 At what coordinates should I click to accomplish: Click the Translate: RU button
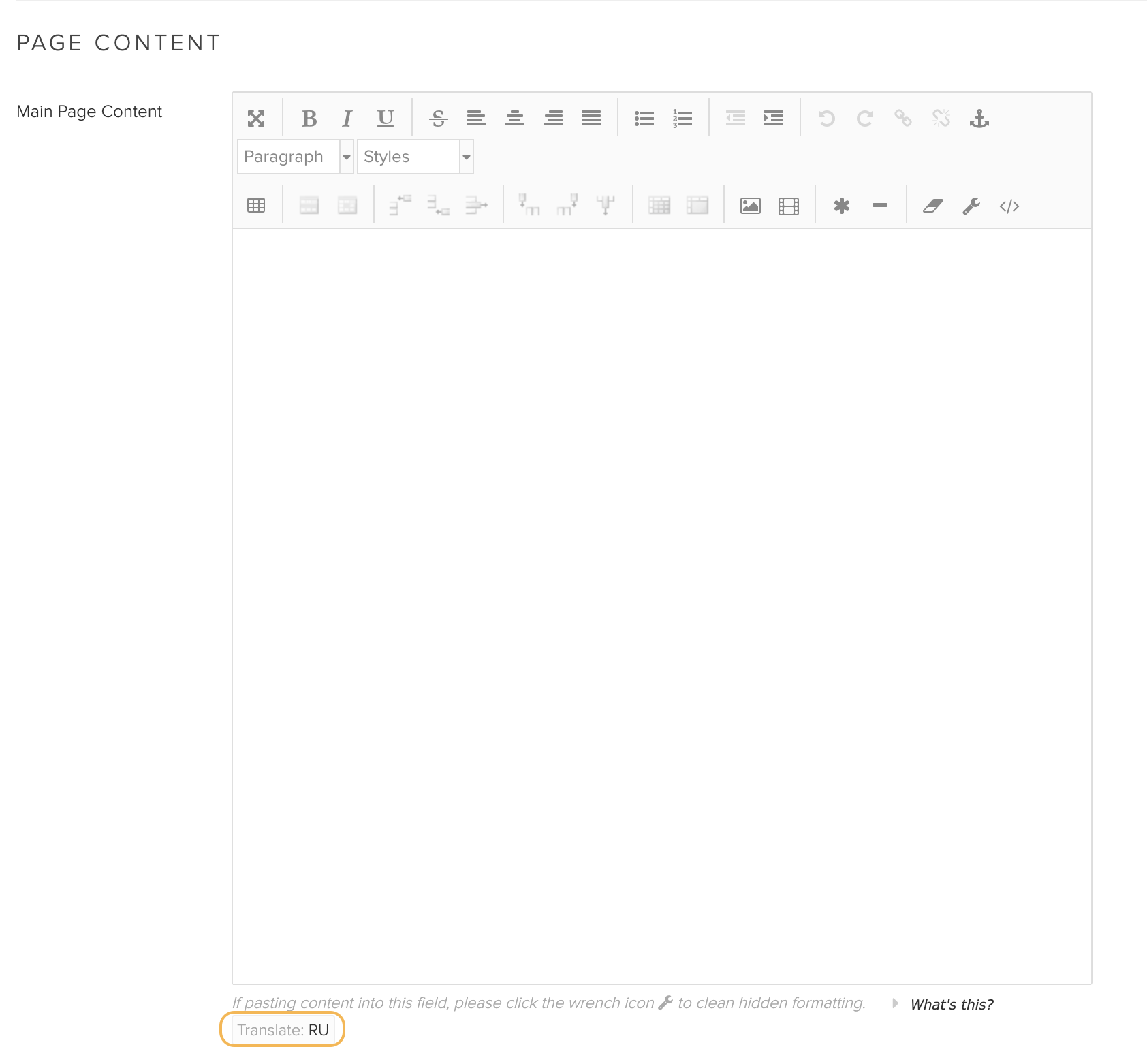283,1030
